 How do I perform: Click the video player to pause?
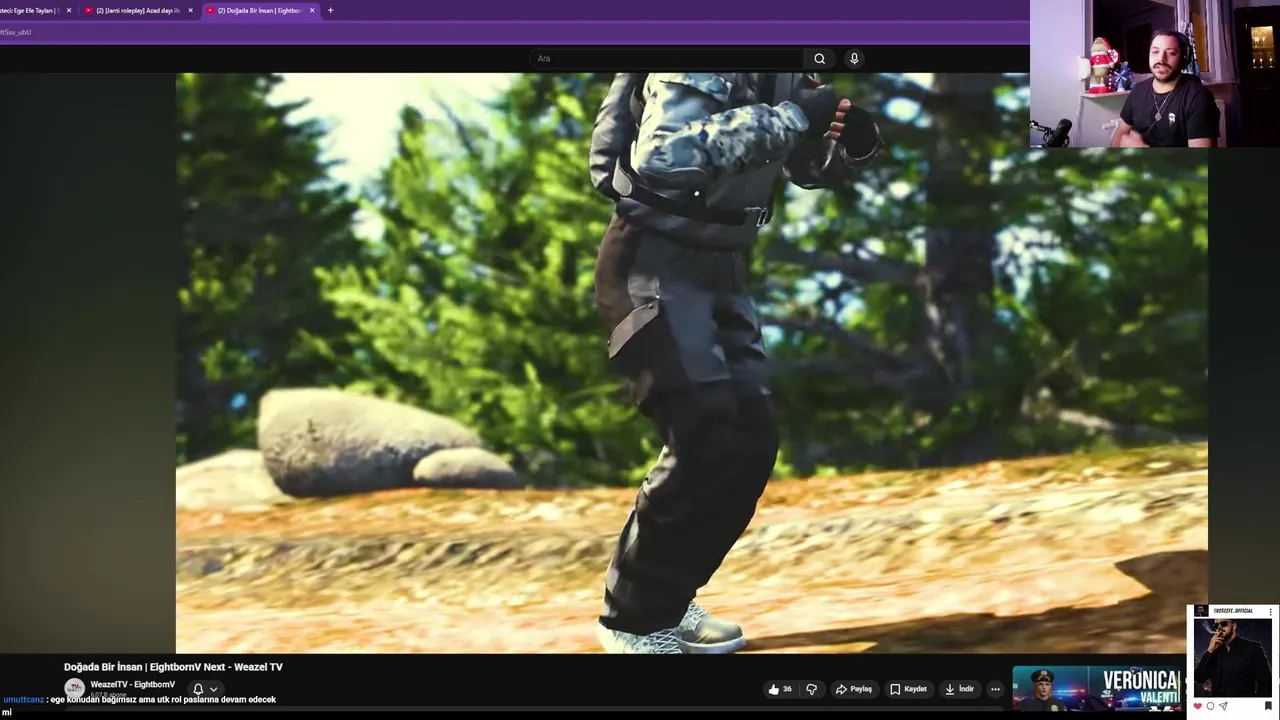(x=691, y=362)
